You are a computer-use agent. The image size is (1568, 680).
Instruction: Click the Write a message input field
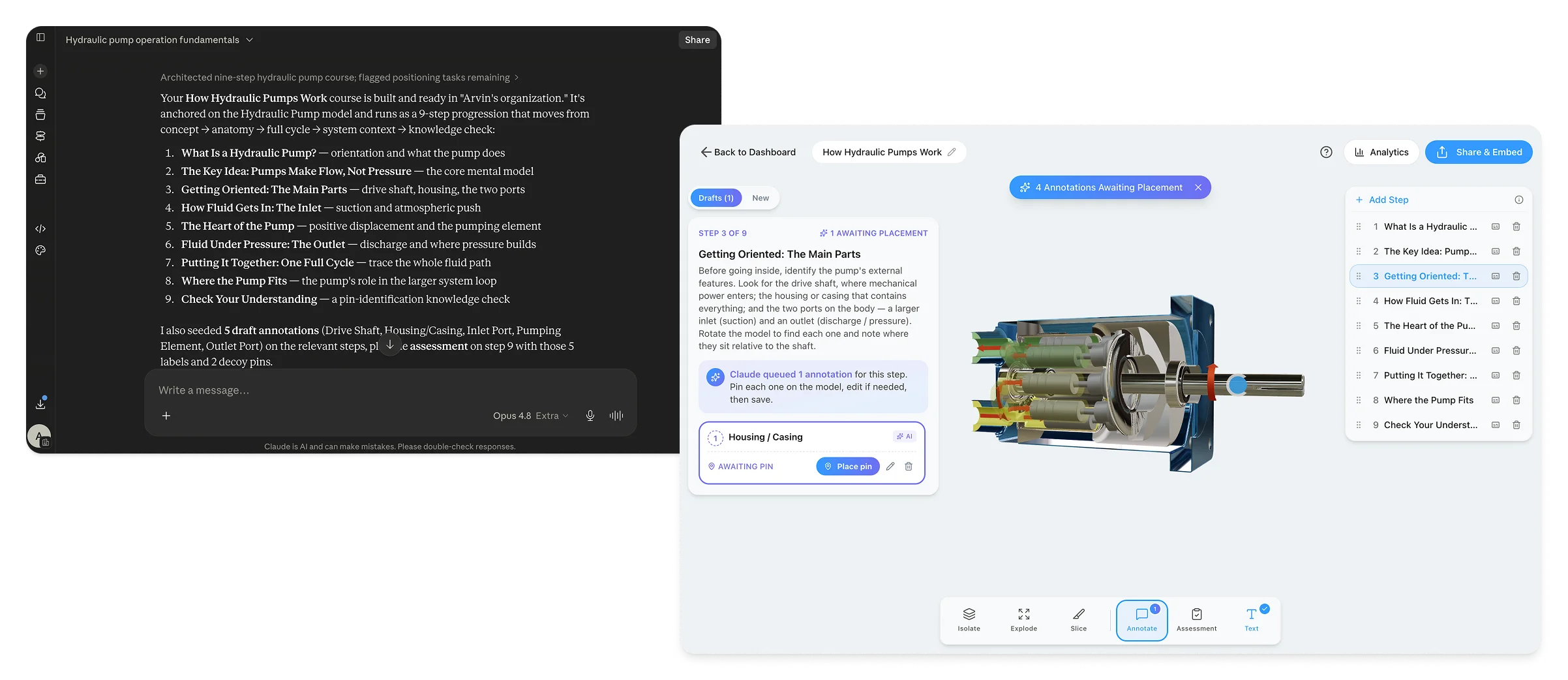coord(390,390)
